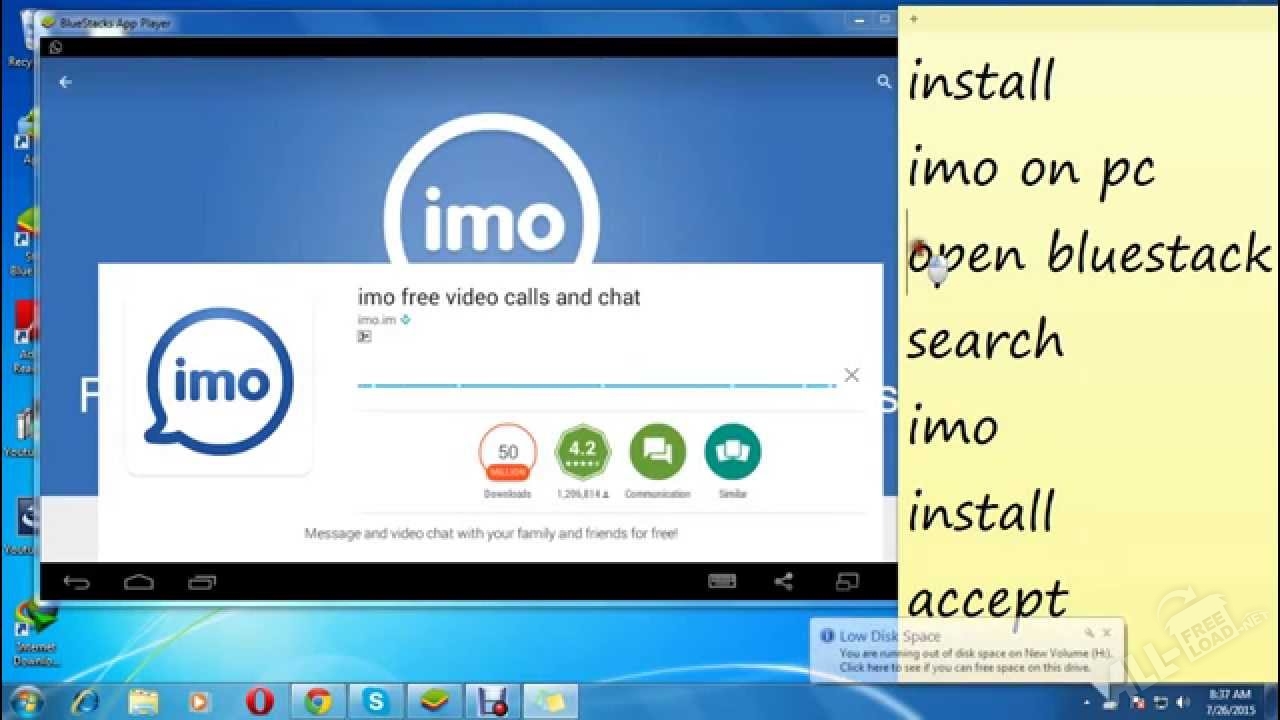
Task: Open the imo.im developer link
Action: 377,320
